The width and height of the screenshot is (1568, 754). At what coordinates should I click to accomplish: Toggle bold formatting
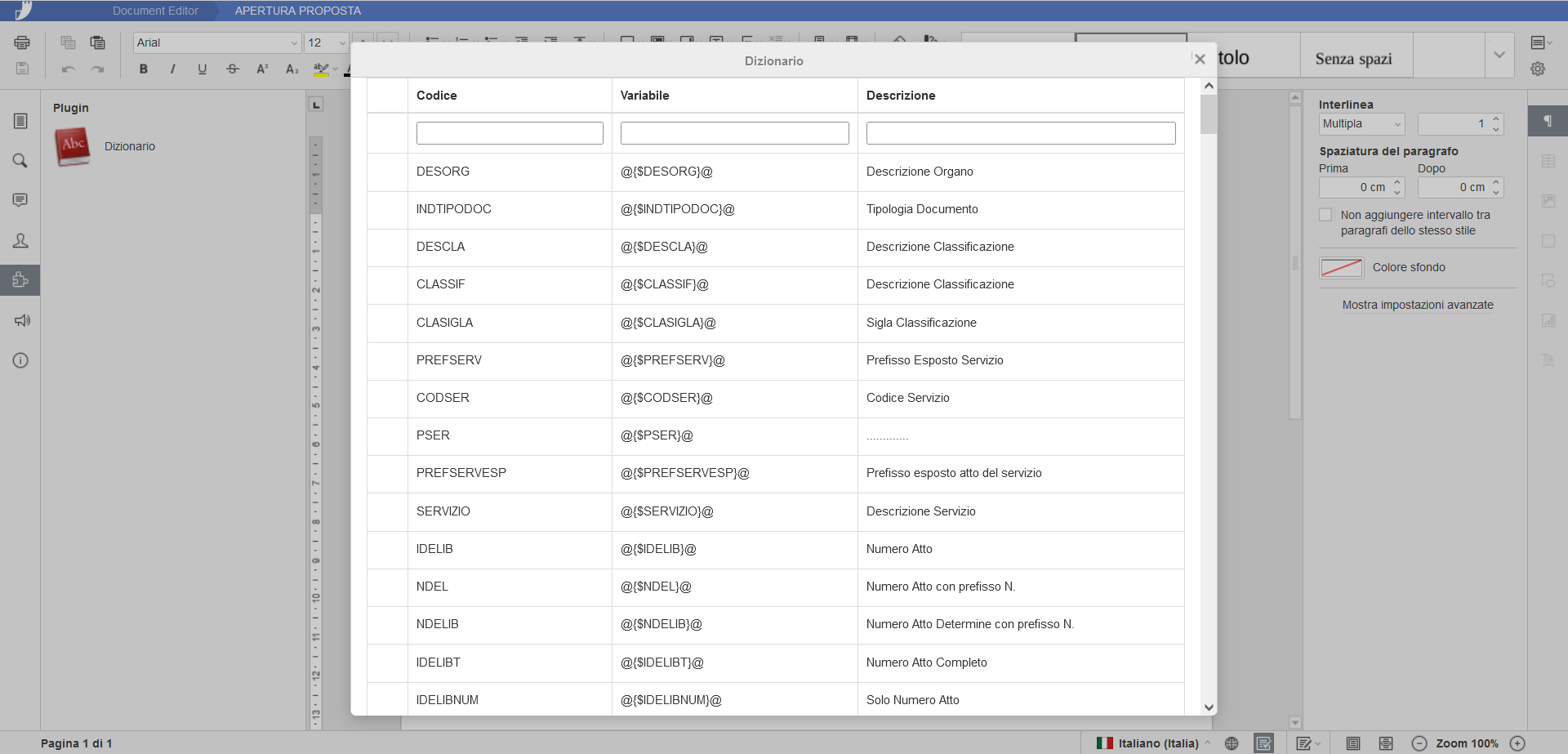coord(144,69)
